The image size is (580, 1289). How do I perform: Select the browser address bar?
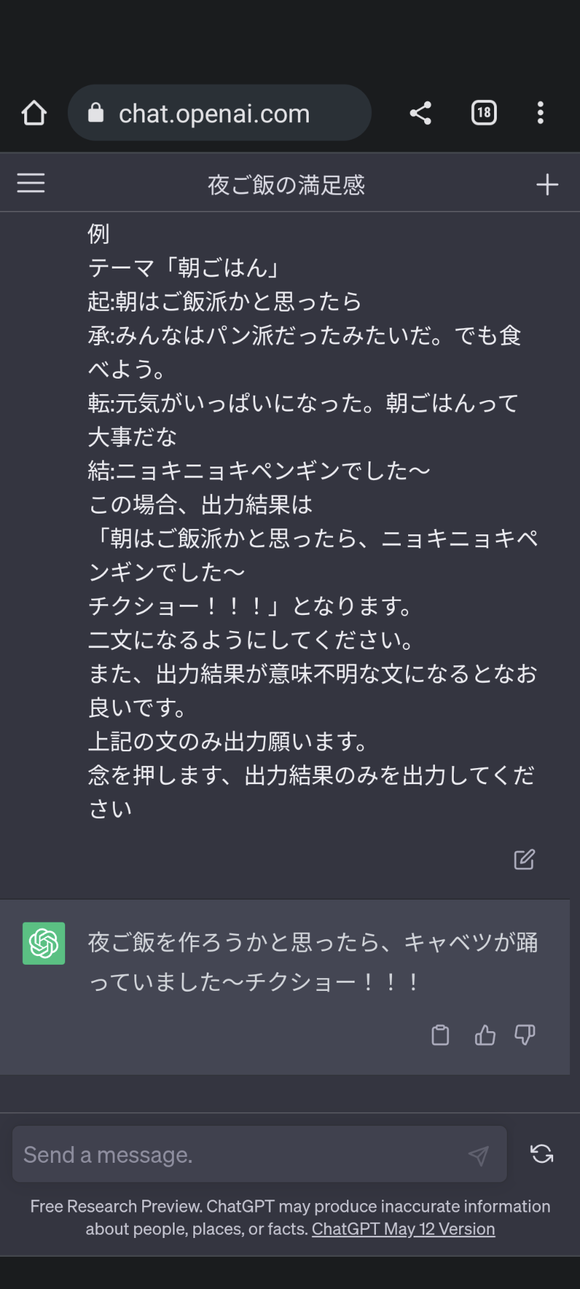point(220,112)
